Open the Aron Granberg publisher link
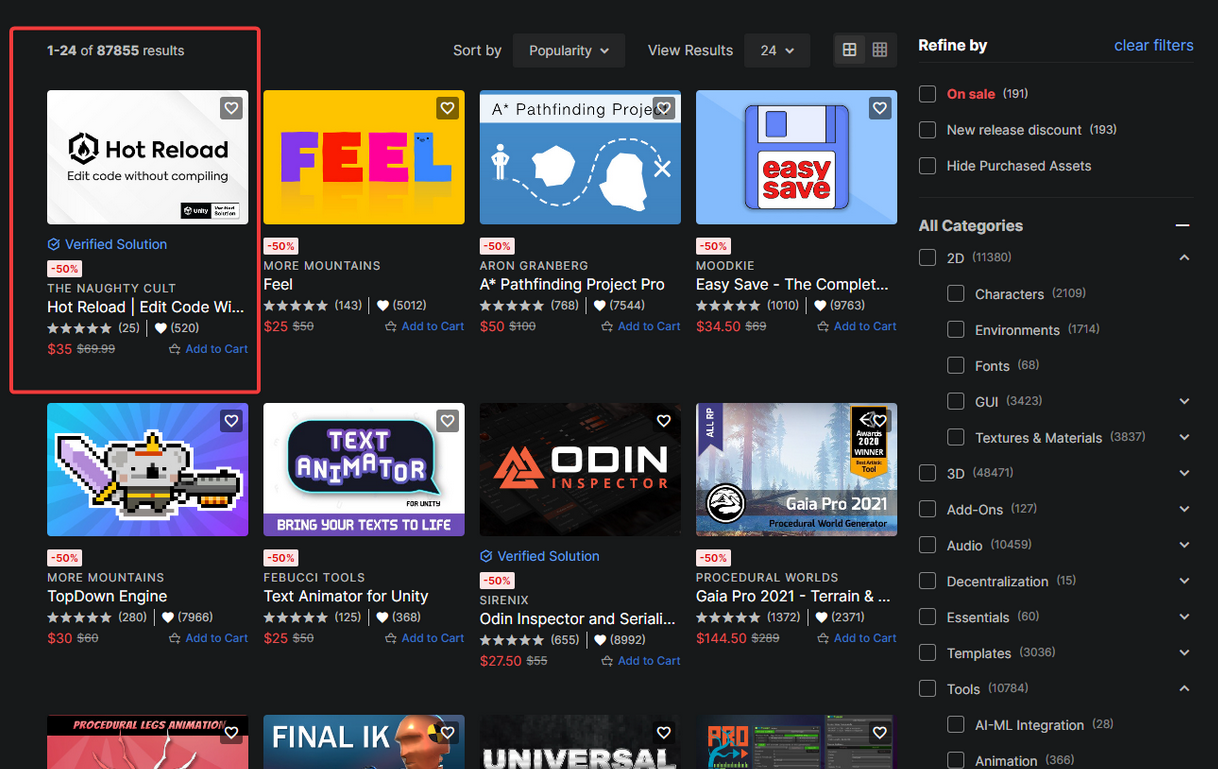1218x769 pixels. click(x=534, y=266)
